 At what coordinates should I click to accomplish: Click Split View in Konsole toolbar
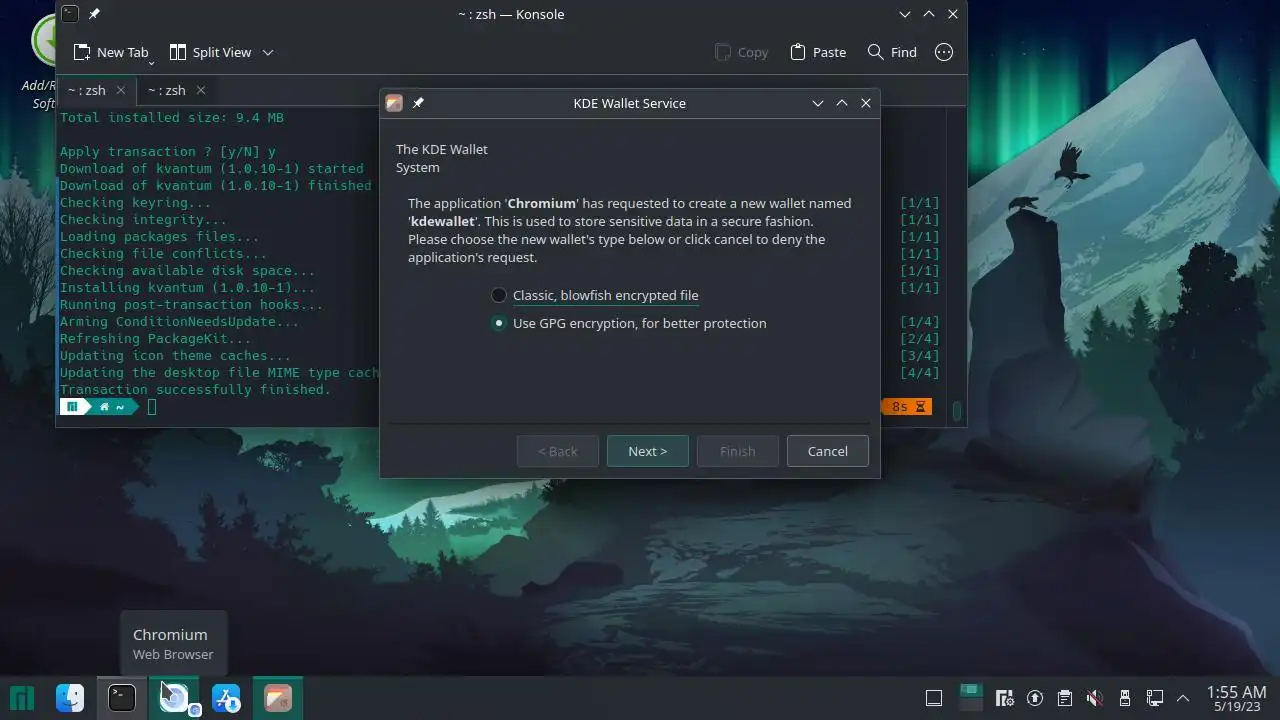click(210, 52)
